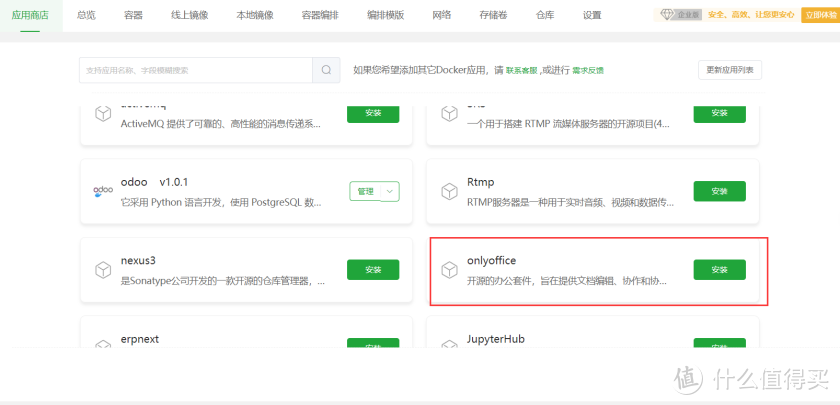Click the onlyoffice description text
840x405 pixels.
coord(567,281)
